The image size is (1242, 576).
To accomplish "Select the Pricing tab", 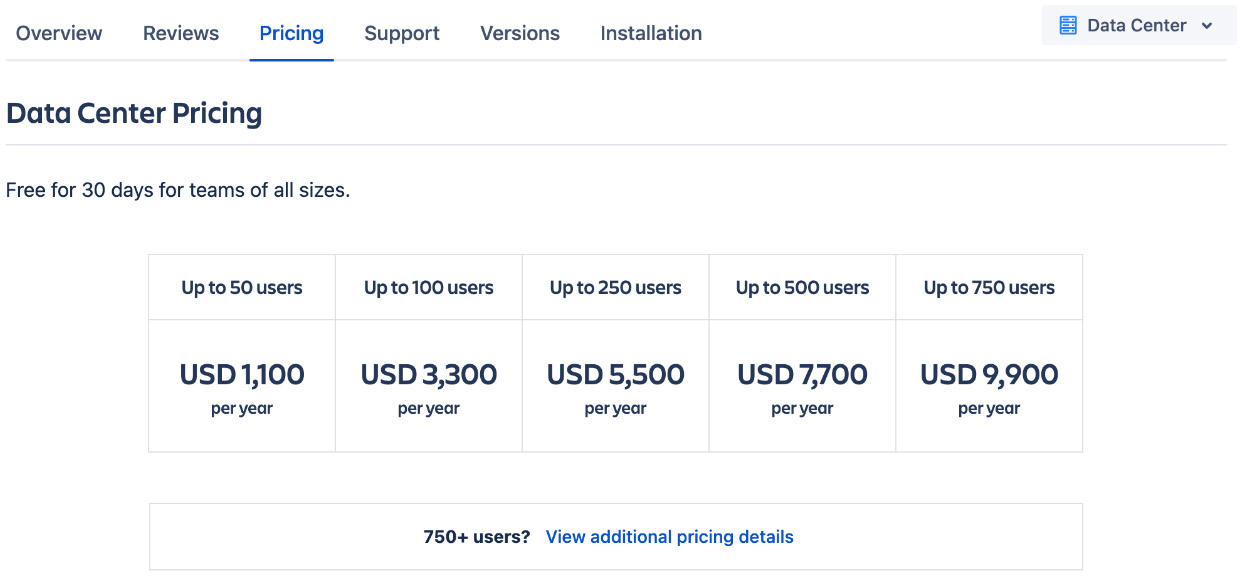I will 291,33.
